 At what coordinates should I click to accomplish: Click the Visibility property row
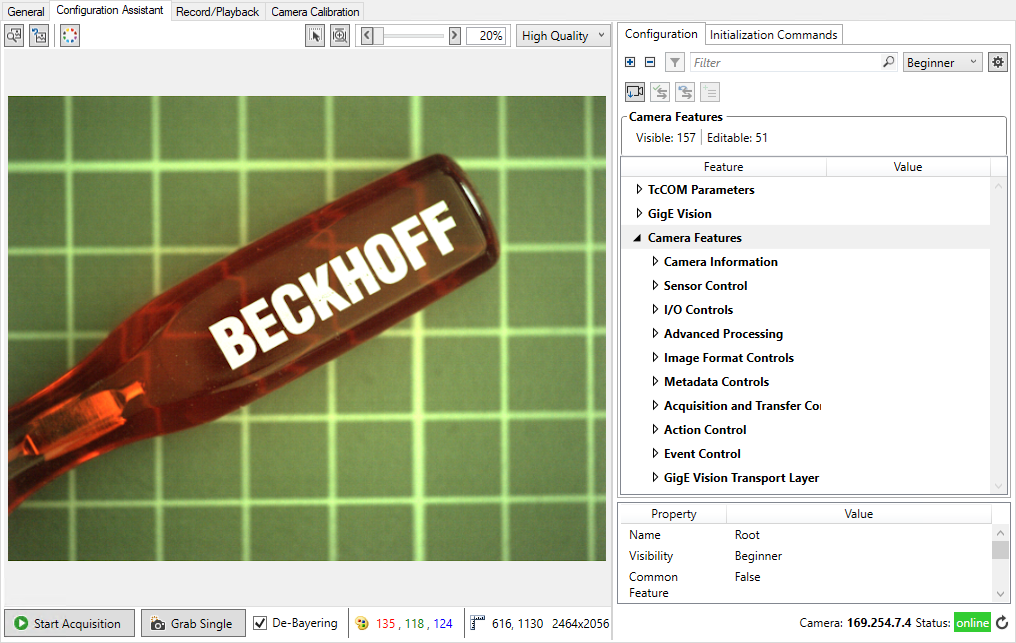[x=805, y=555]
